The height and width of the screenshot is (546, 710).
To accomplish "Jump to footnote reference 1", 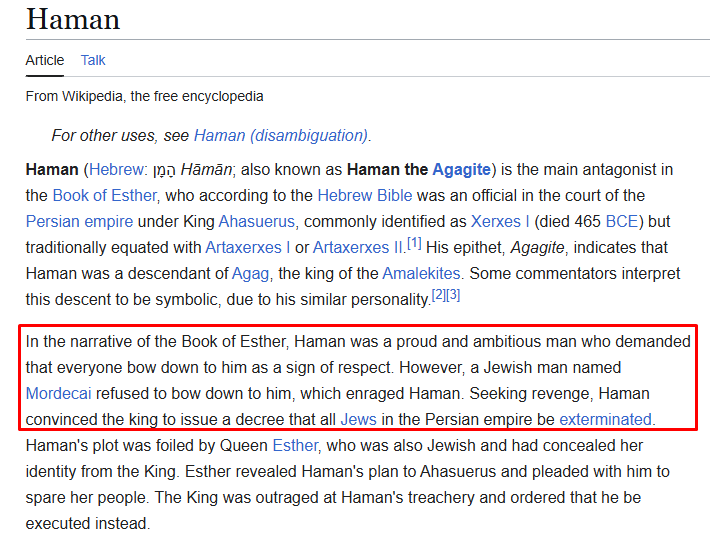I will 414,242.
